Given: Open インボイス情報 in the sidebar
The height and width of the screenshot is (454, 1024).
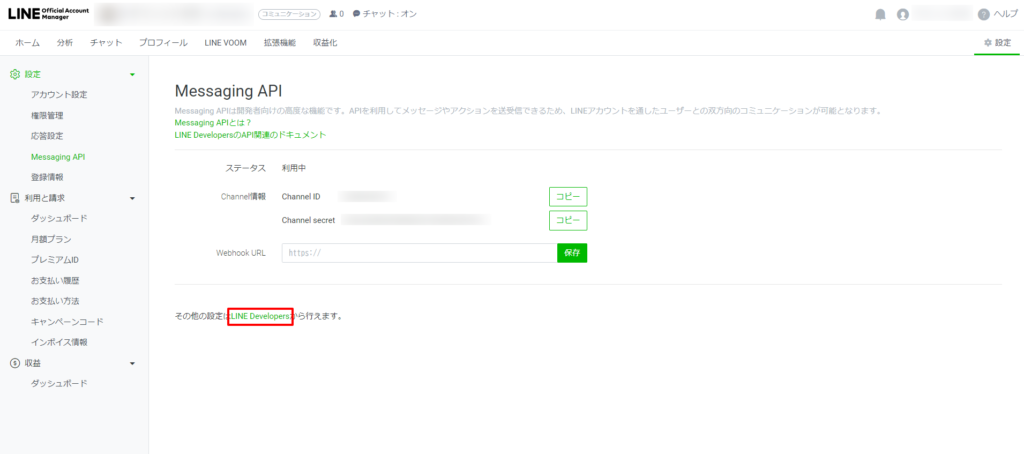Looking at the screenshot, I should (59, 342).
